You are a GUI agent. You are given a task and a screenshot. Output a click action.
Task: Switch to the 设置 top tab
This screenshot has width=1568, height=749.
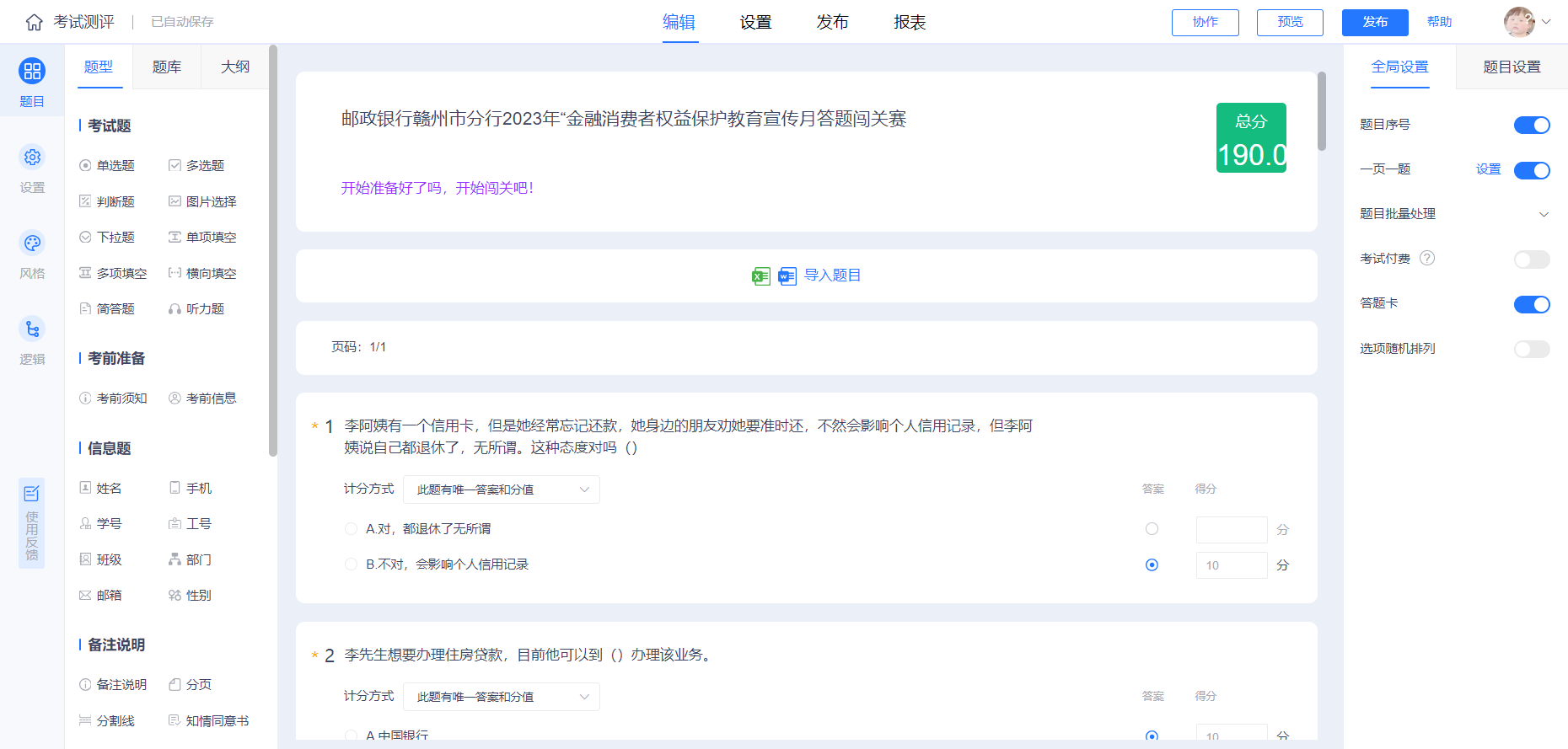756,22
